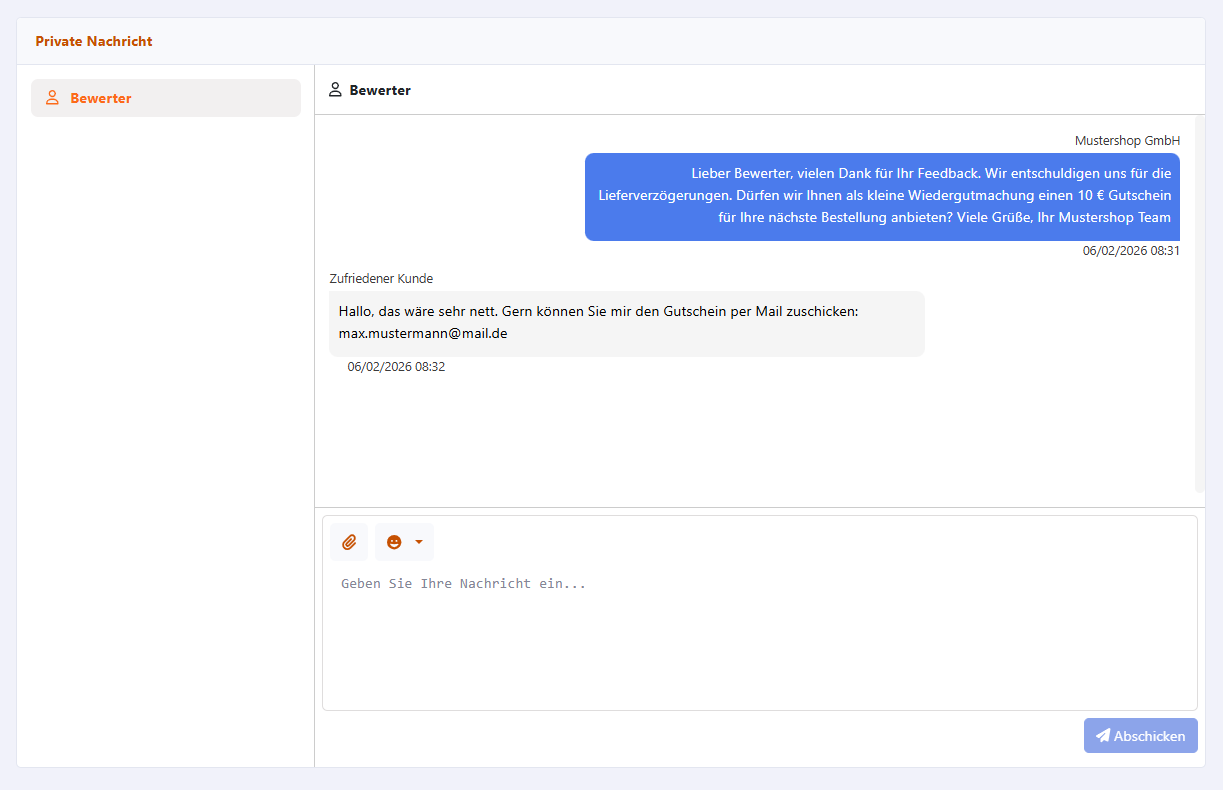Viewport: 1223px width, 790px height.
Task: Click the gray customer reply bubble
Action: 626,323
